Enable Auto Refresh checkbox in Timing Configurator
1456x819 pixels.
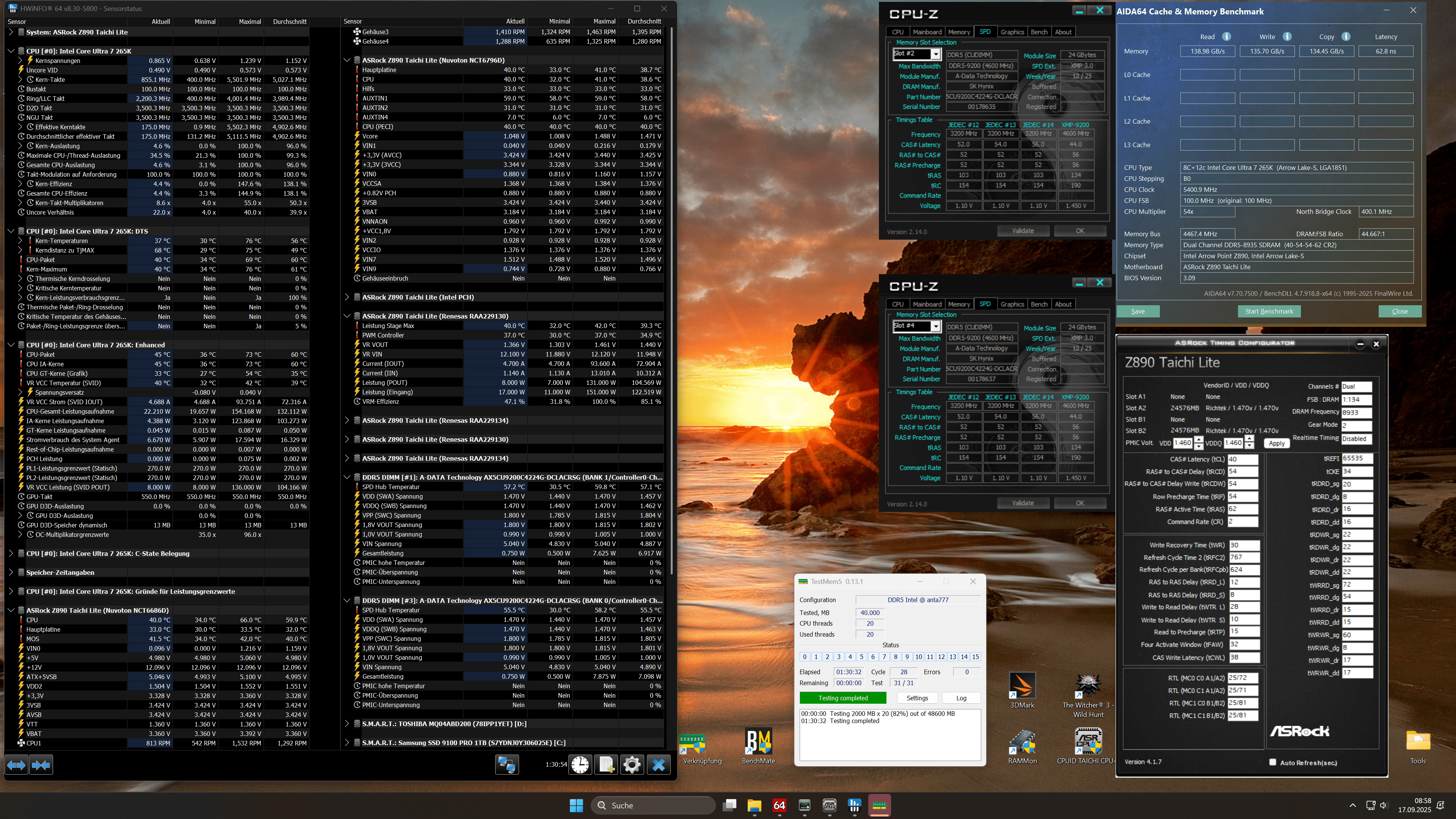point(1273,762)
